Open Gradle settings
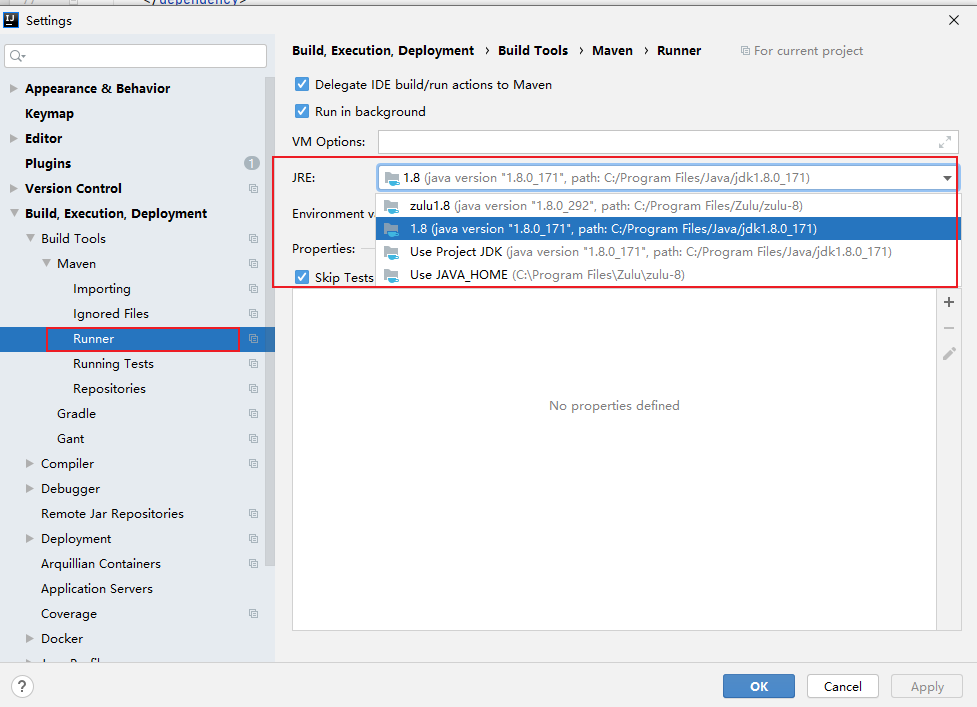The width and height of the screenshot is (977, 707). pos(77,414)
